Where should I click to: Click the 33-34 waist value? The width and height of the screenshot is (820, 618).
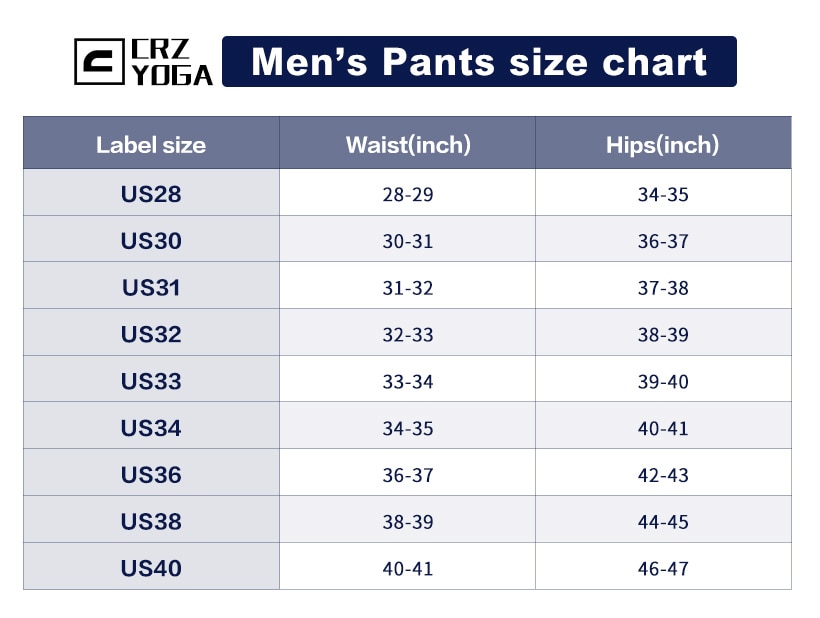[408, 382]
